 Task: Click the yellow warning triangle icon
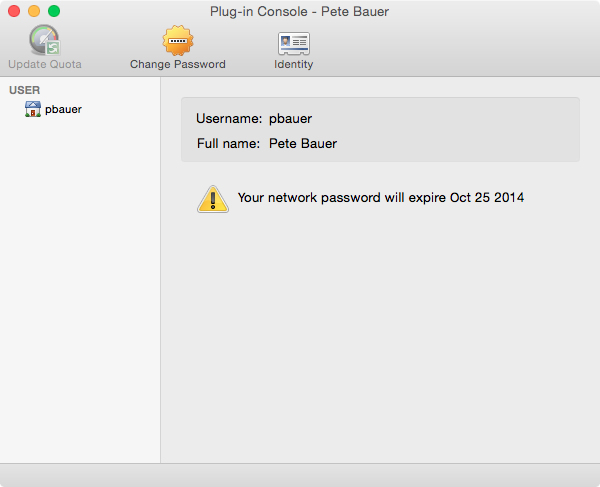[x=213, y=199]
